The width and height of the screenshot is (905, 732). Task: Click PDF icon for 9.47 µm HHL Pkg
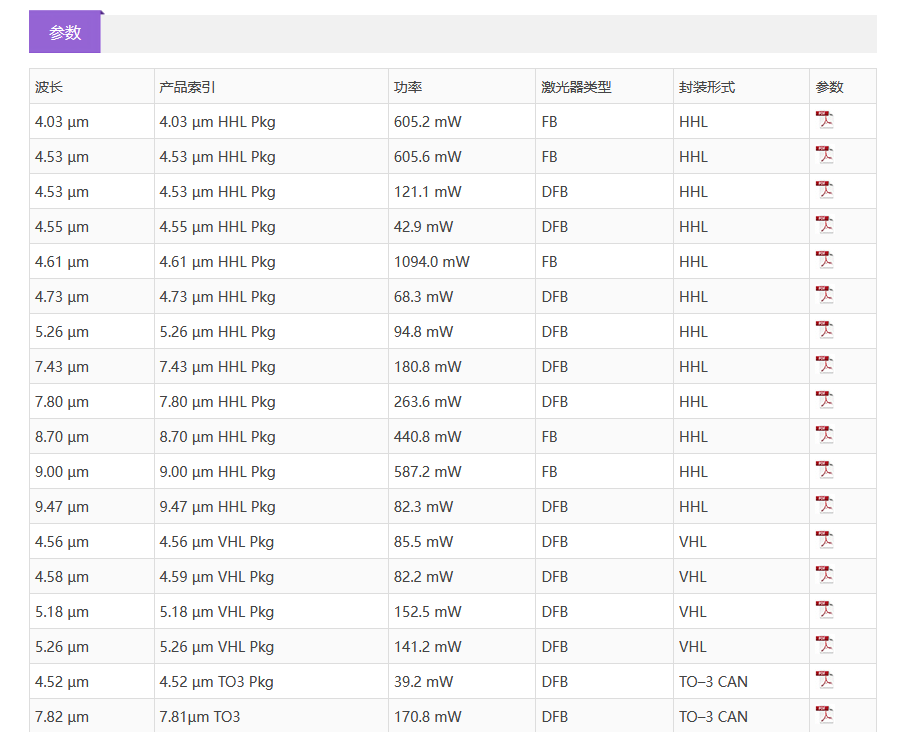pyautogui.click(x=825, y=506)
